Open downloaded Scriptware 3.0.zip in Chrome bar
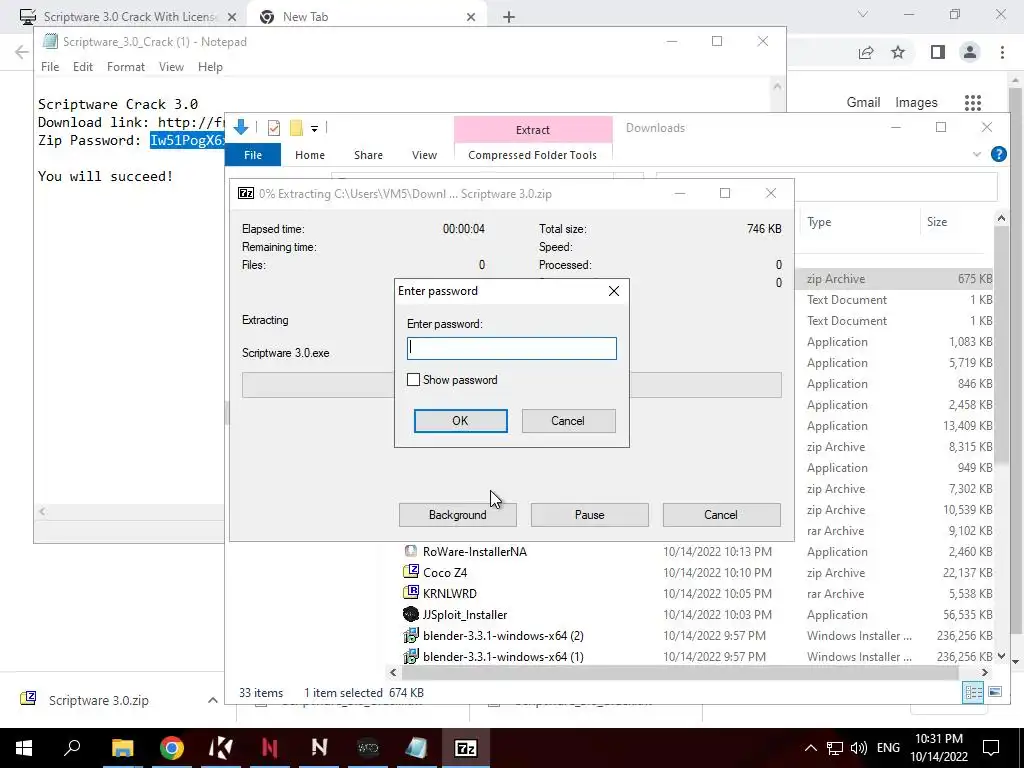The width and height of the screenshot is (1024, 768). point(99,700)
